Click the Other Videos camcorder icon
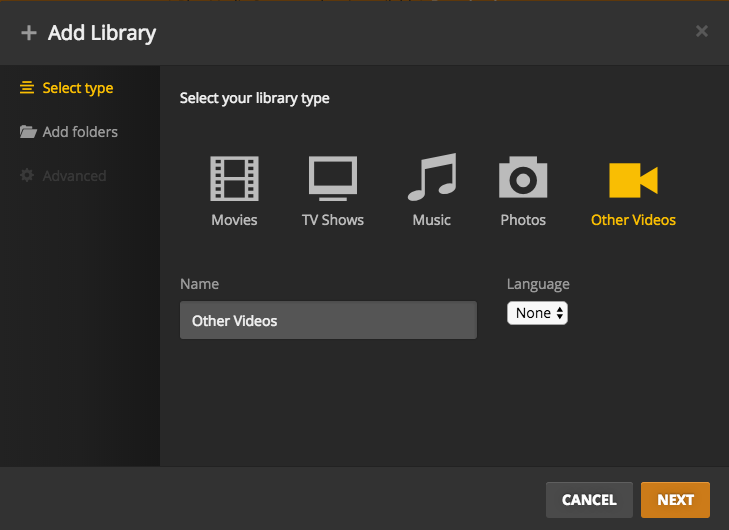This screenshot has width=729, height=530. [x=633, y=180]
